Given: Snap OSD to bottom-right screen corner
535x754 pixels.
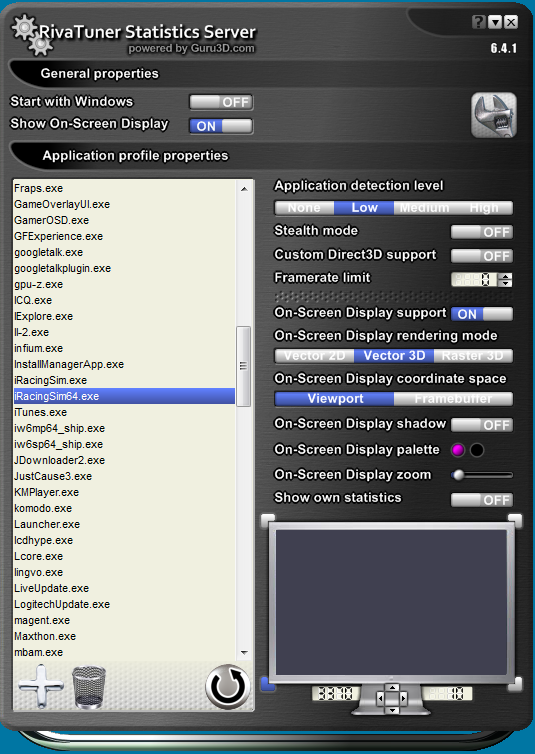Looking at the screenshot, I should [x=515, y=684].
